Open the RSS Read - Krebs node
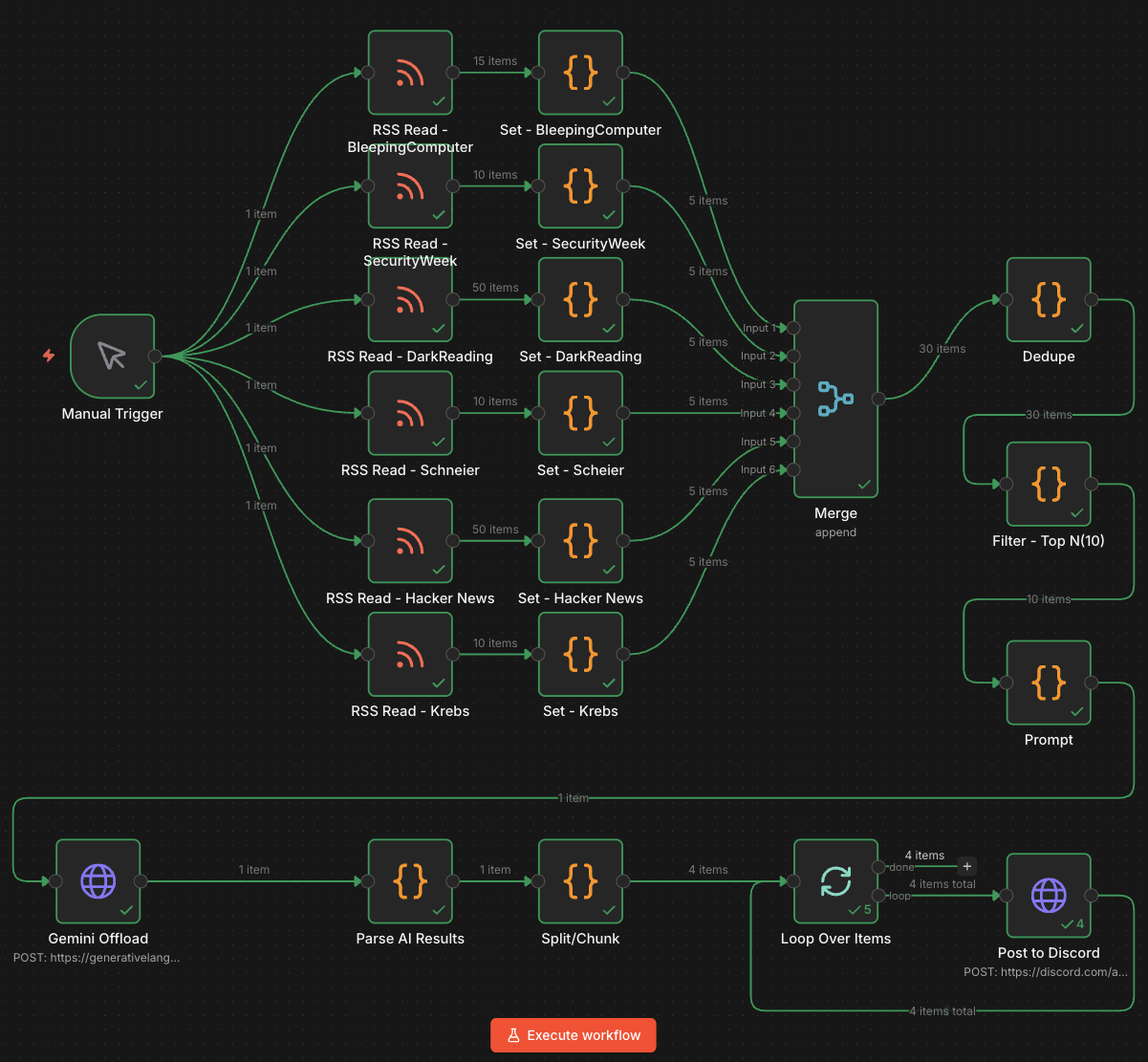The width and height of the screenshot is (1148, 1062). pyautogui.click(x=410, y=654)
